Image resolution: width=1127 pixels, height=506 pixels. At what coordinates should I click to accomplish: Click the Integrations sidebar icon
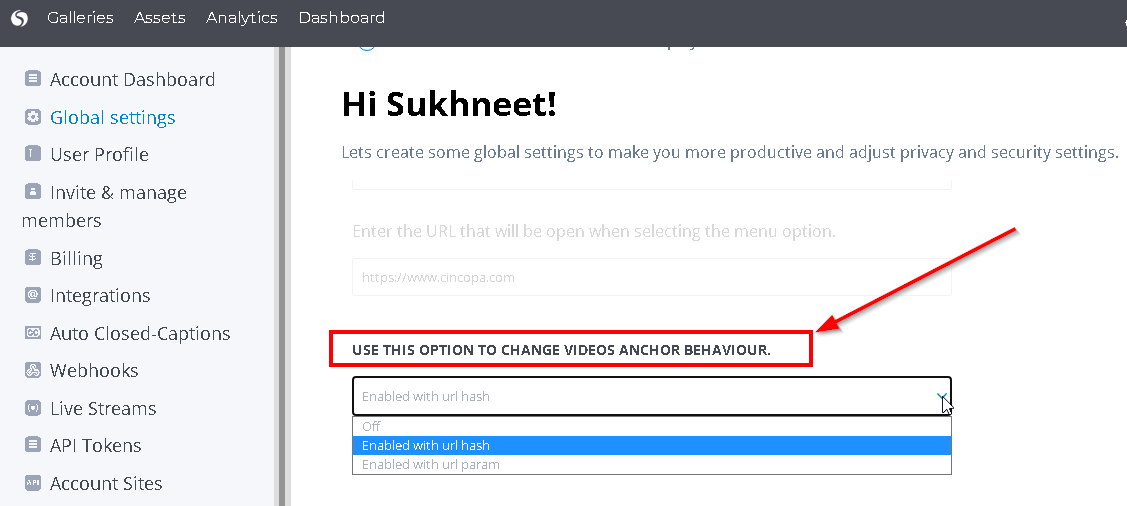click(x=32, y=295)
